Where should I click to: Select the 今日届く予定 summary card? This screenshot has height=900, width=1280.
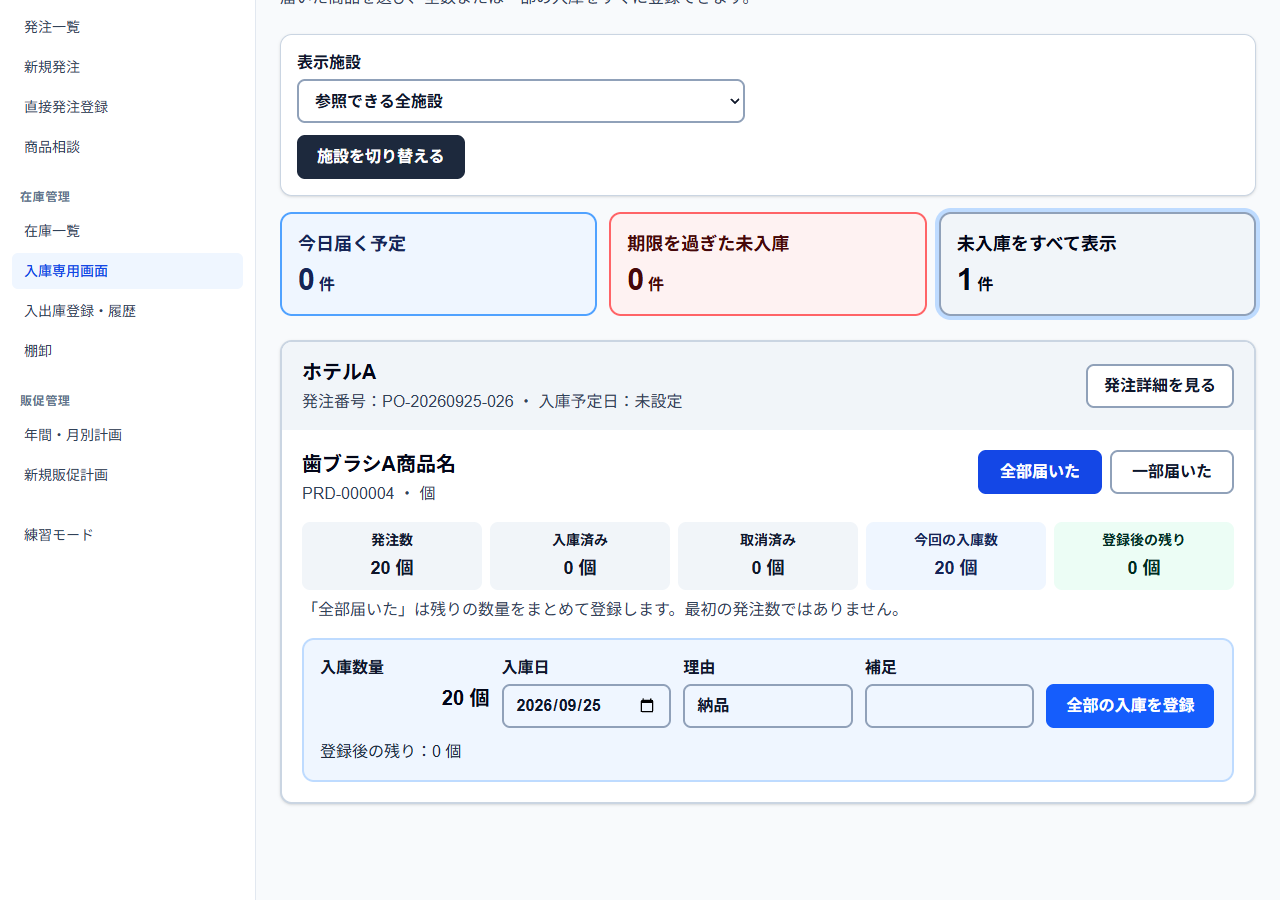click(439, 264)
